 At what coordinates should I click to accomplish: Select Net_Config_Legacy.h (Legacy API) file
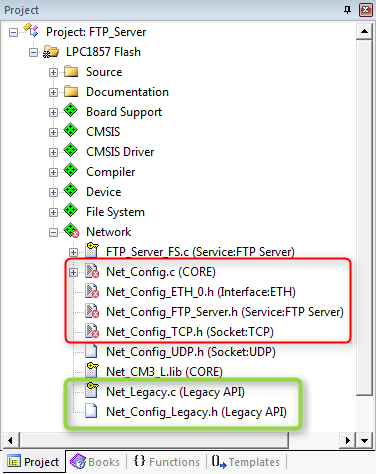[x=196, y=412]
